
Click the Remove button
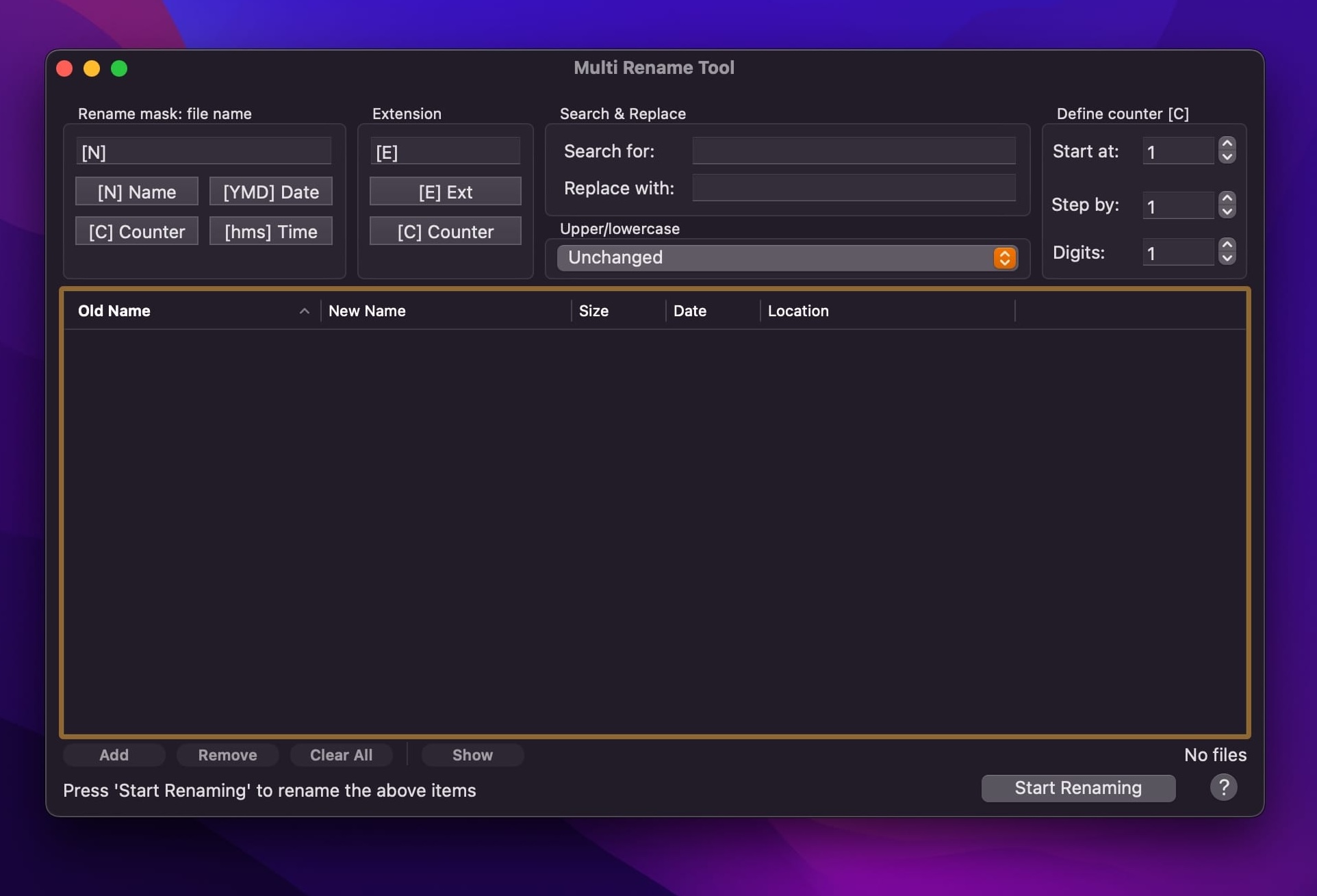click(227, 755)
